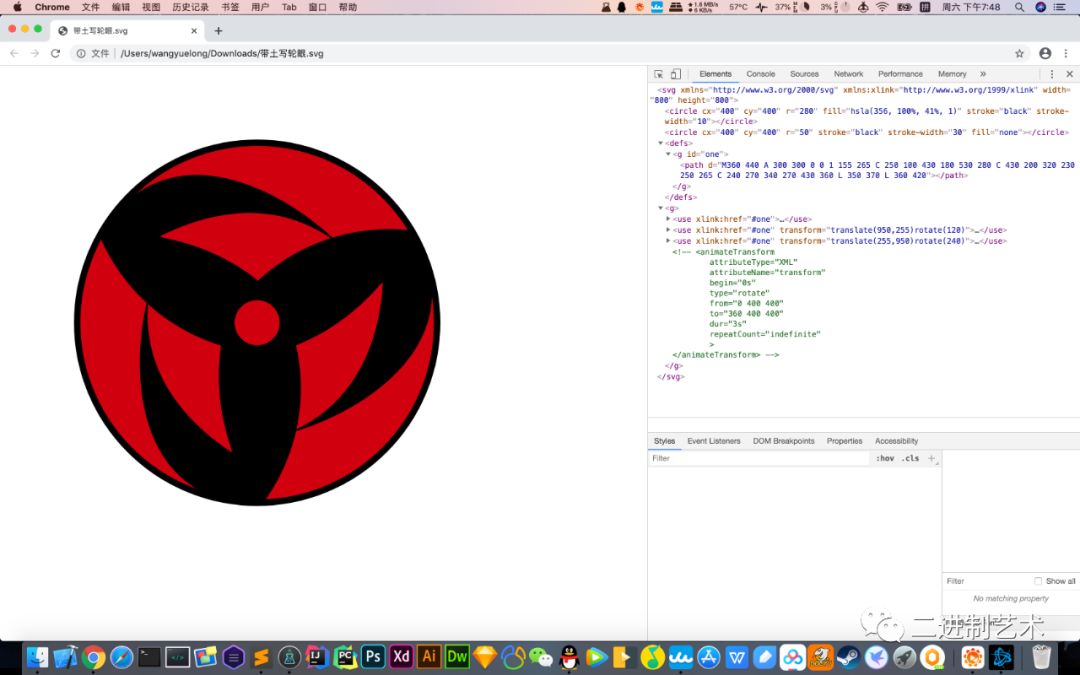This screenshot has width=1080, height=675.
Task: Open the Properties pane tab
Action: 844,441
